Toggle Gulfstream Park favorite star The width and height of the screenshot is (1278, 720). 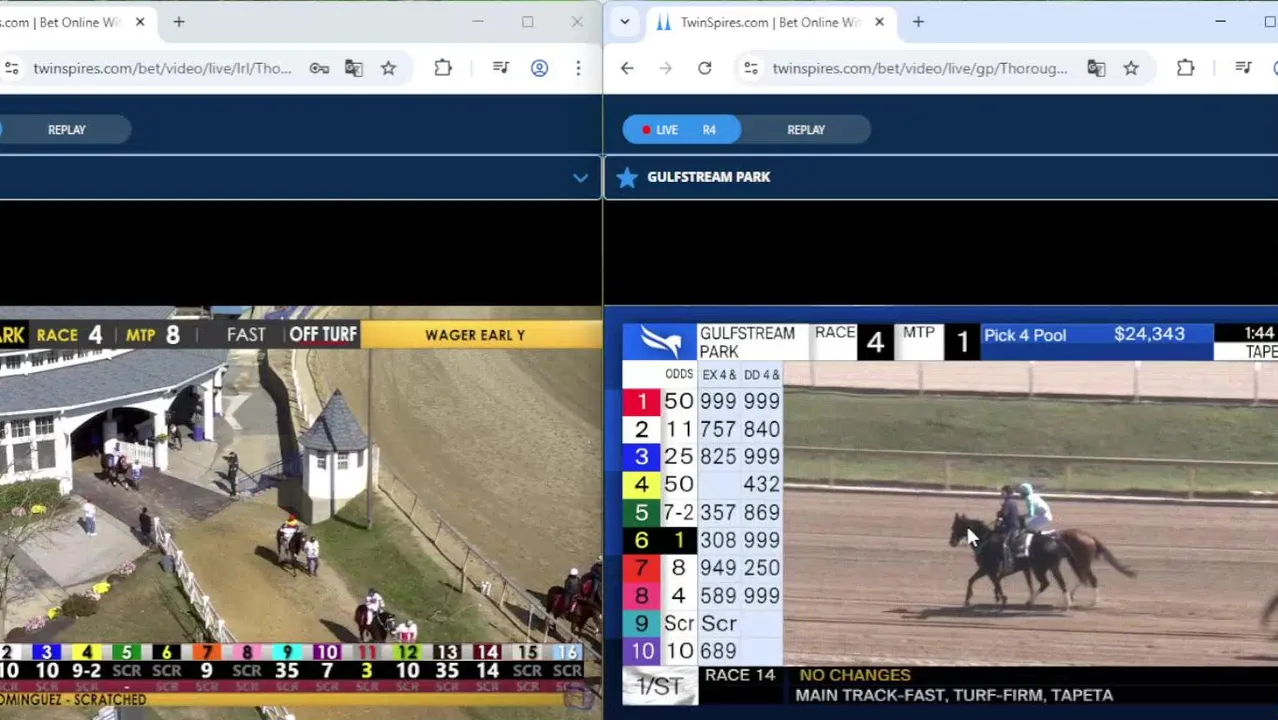[x=627, y=178]
